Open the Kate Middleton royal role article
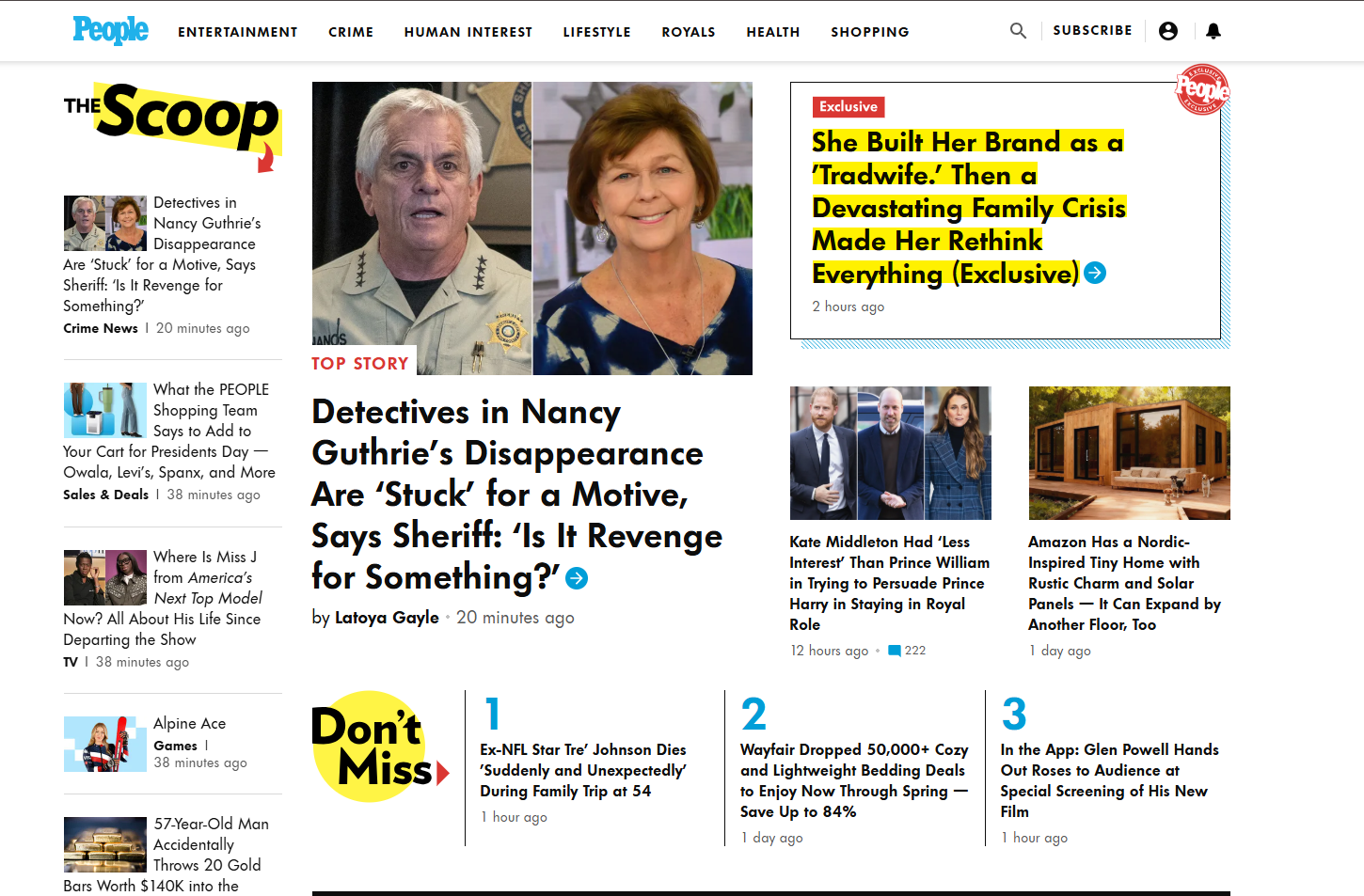 [889, 583]
